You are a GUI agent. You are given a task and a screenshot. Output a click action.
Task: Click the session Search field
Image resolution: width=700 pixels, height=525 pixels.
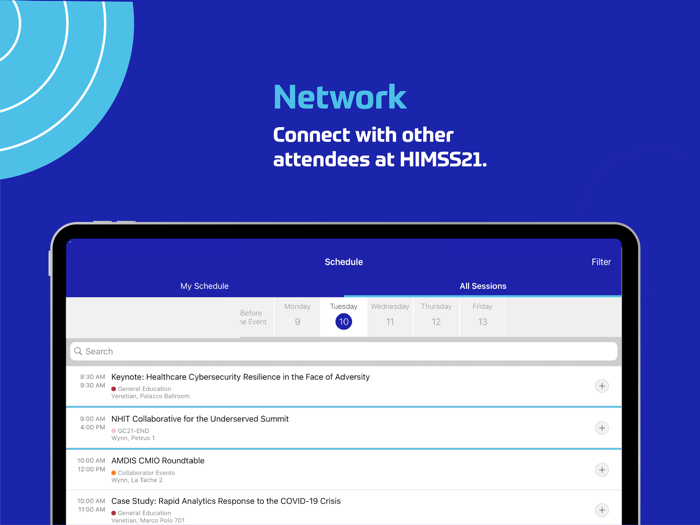(344, 351)
